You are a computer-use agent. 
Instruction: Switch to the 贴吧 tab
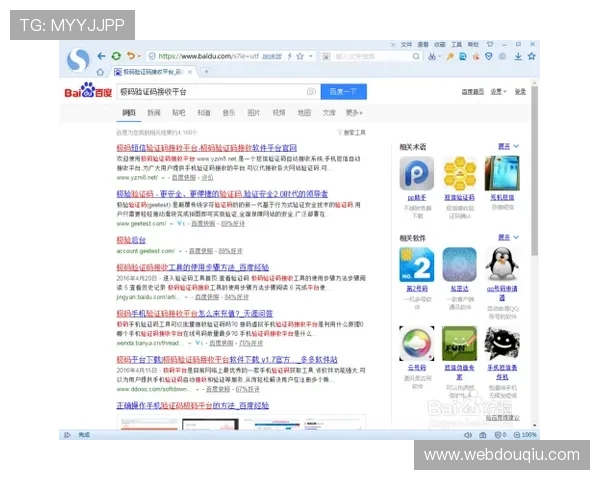179,113
